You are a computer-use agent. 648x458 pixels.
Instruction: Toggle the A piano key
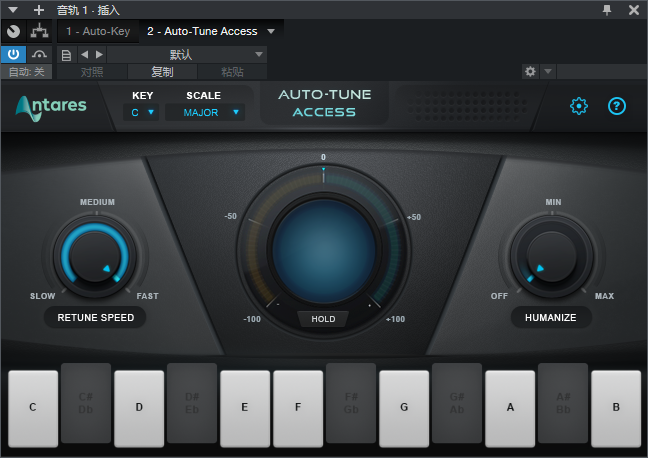point(510,408)
